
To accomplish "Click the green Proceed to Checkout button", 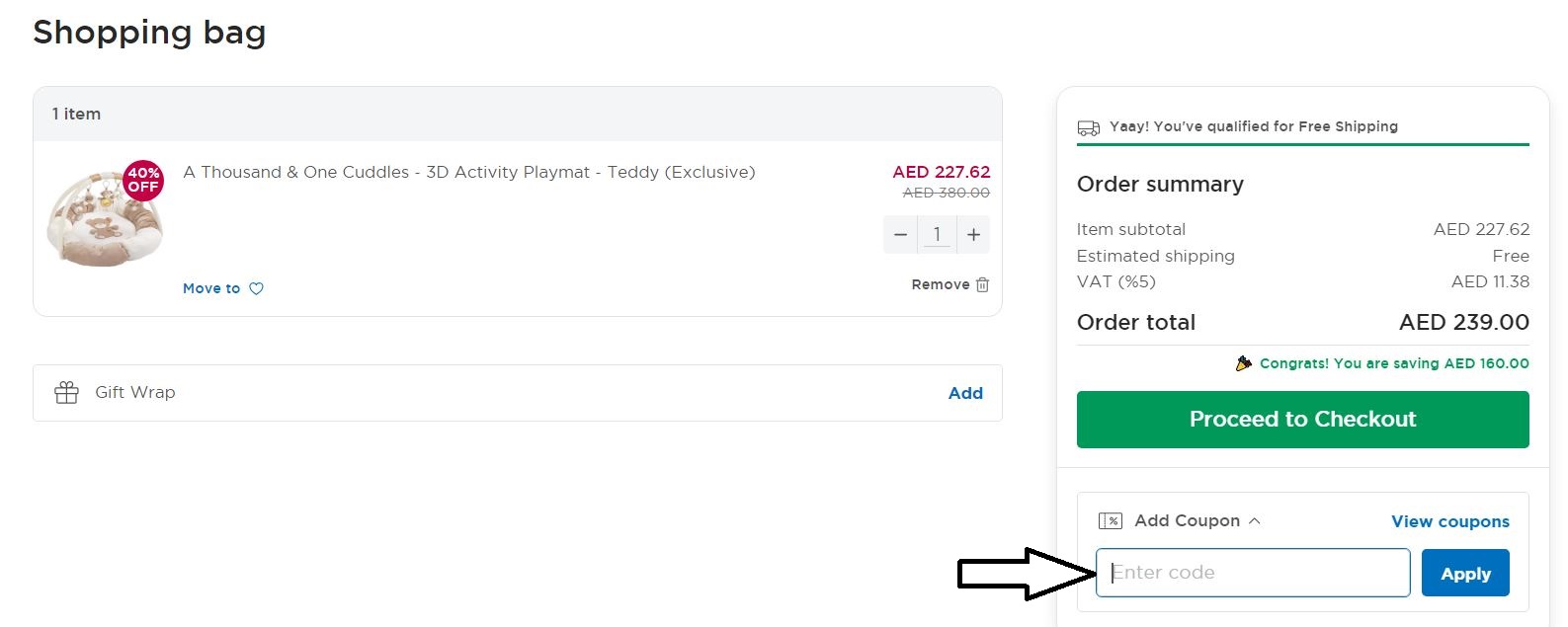I will tap(1302, 420).
